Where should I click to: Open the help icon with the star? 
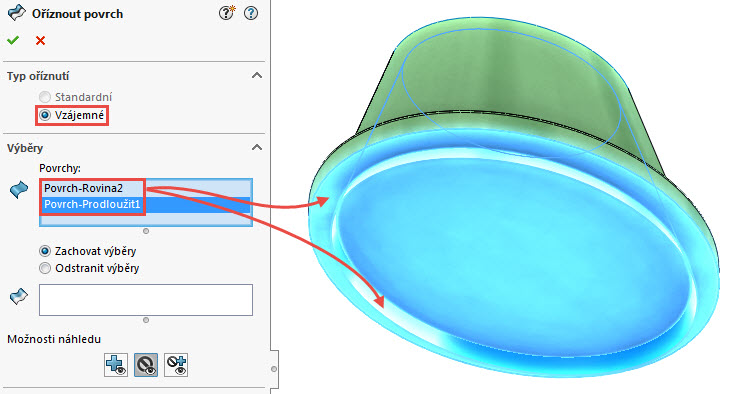(227, 13)
